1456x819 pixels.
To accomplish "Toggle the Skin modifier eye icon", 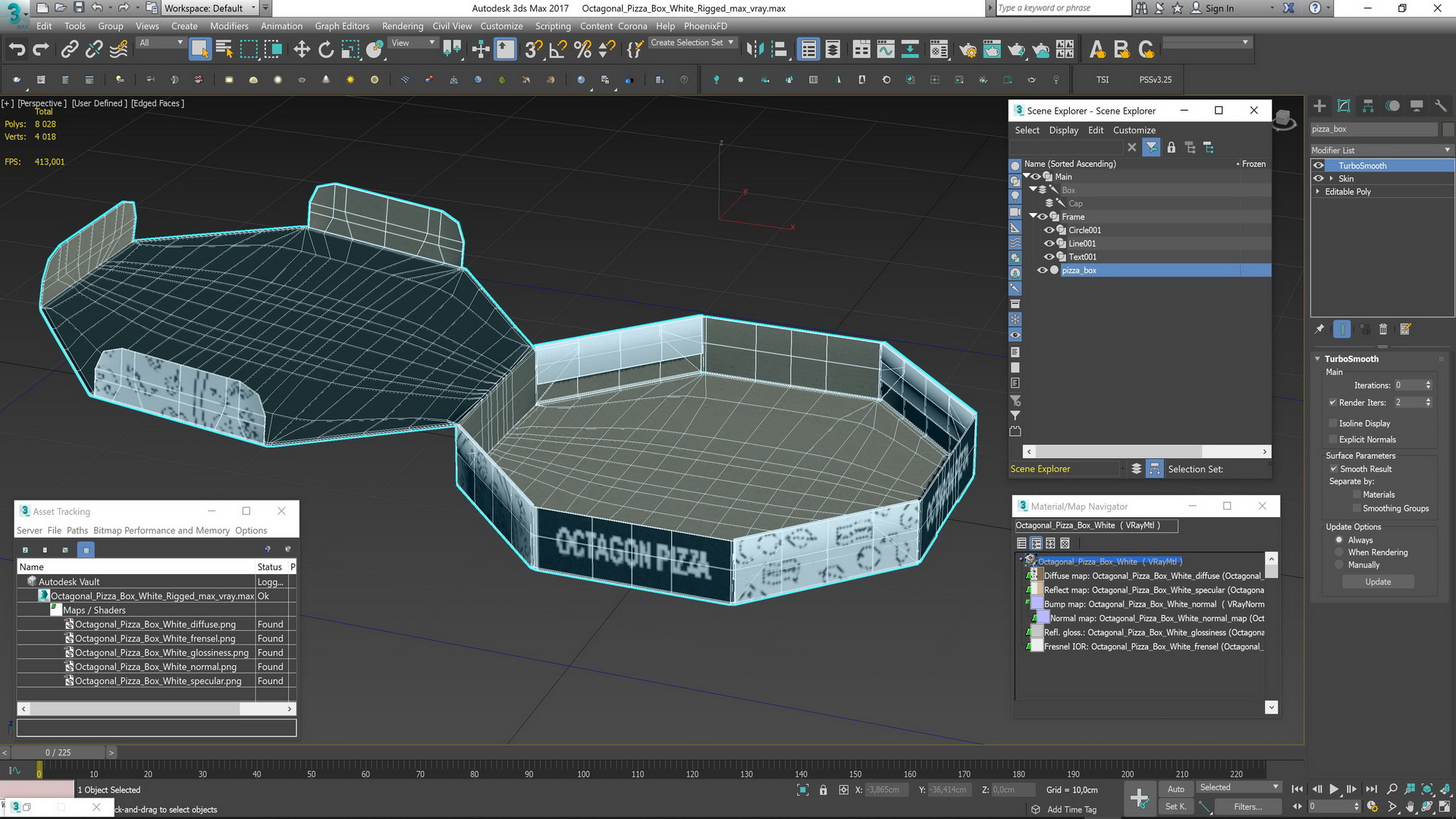I will [1319, 178].
